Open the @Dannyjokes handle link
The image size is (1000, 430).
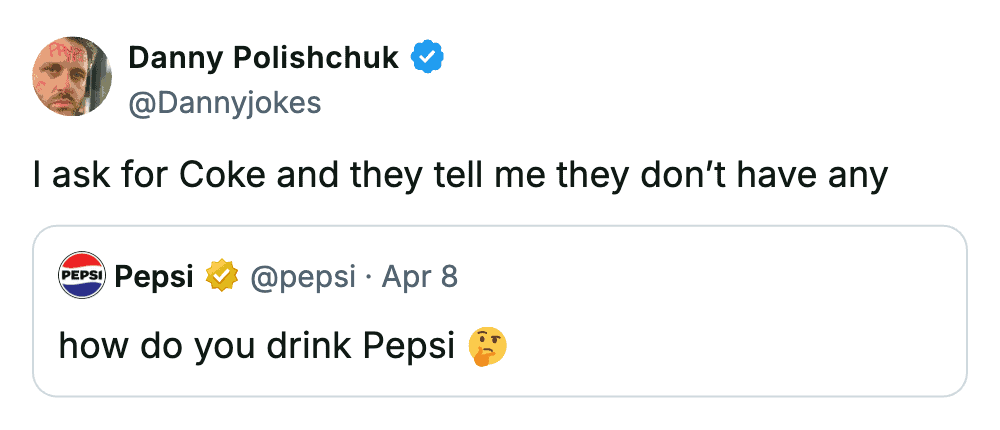225,102
